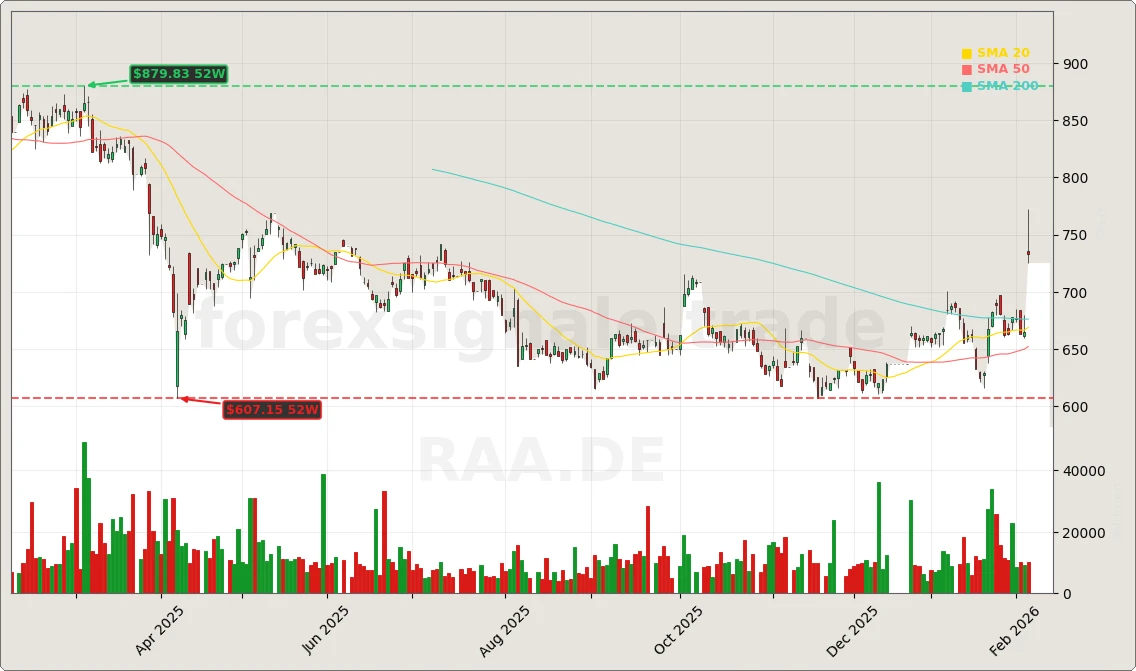
Task: Click the $879.83 52W high annotation
Action: pos(180,74)
